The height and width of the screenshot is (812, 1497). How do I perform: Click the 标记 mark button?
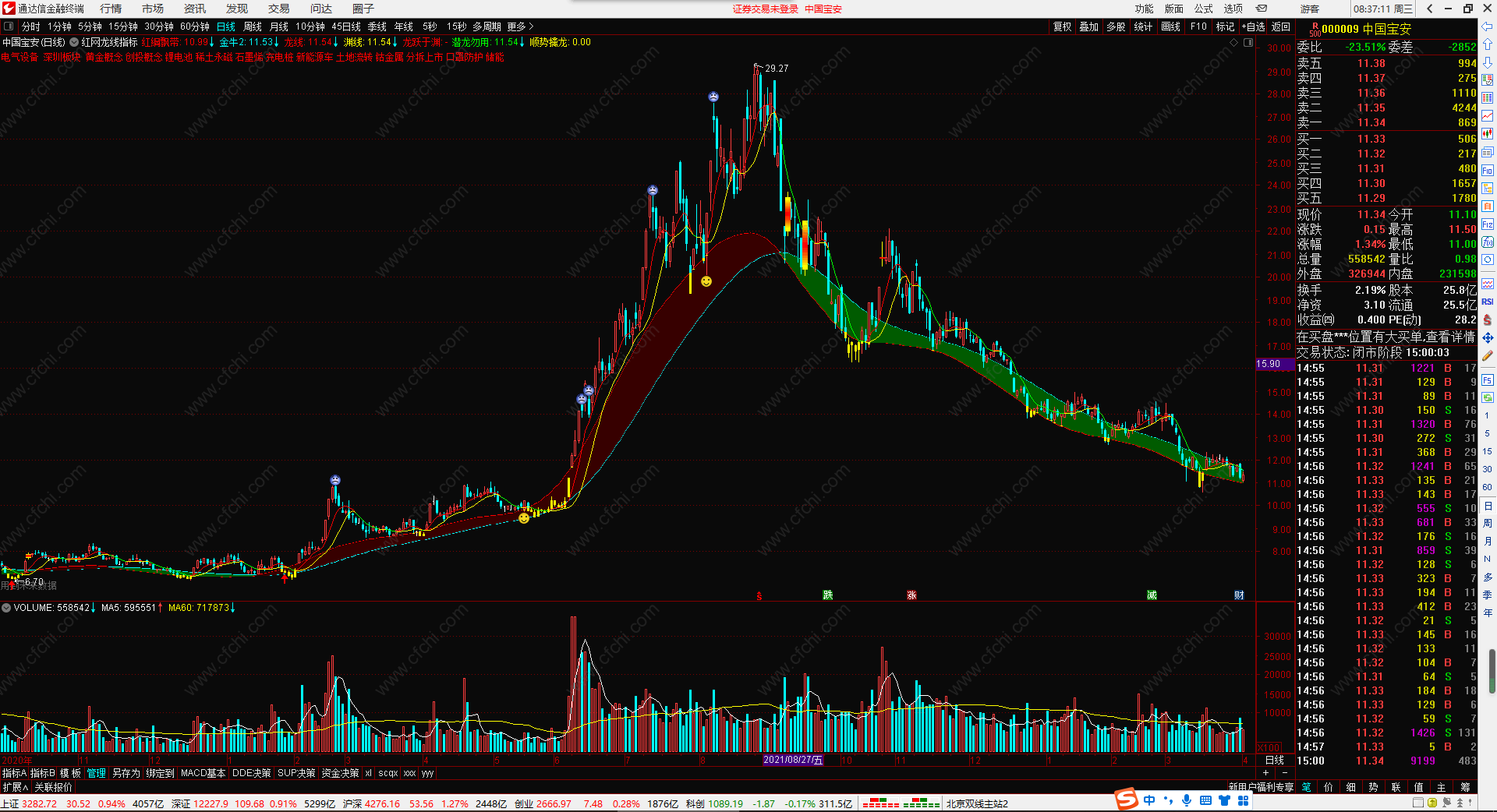[1225, 26]
